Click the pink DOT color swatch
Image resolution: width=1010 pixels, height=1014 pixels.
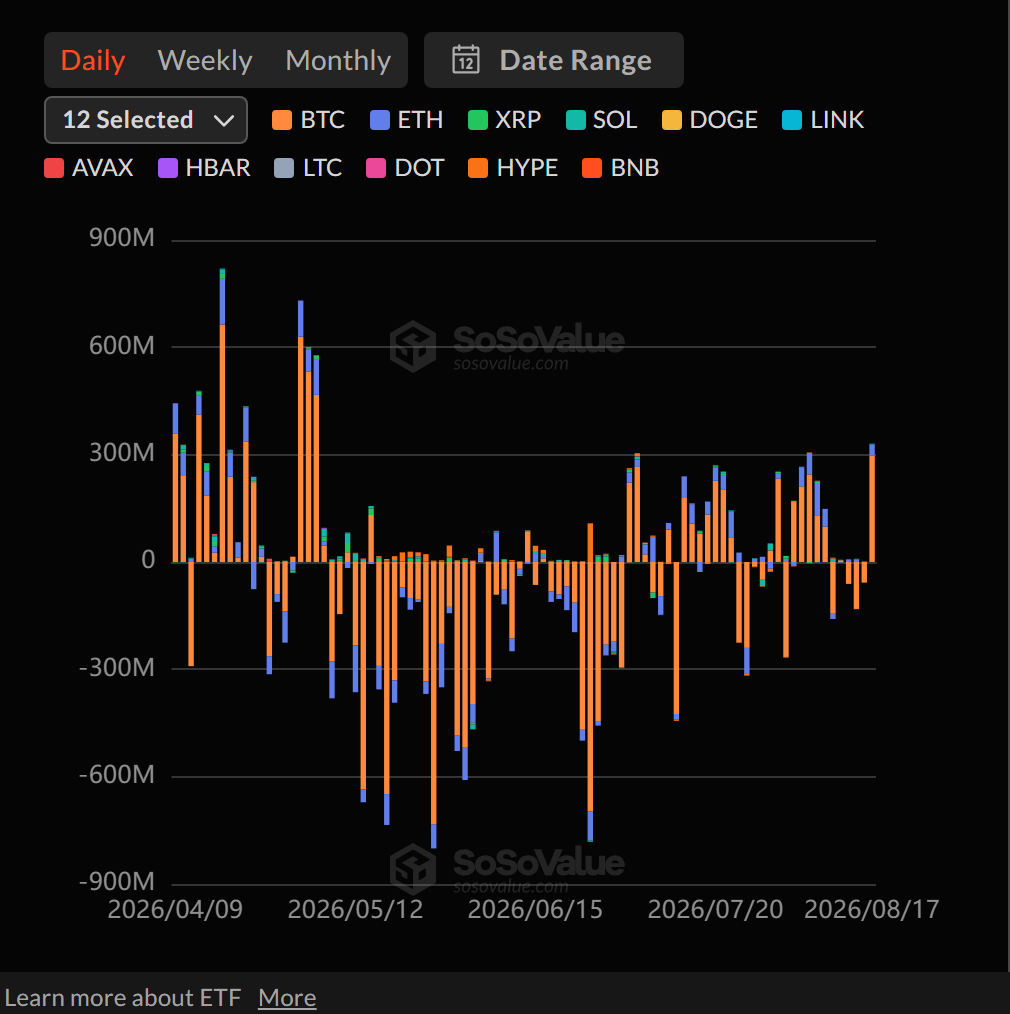[376, 168]
